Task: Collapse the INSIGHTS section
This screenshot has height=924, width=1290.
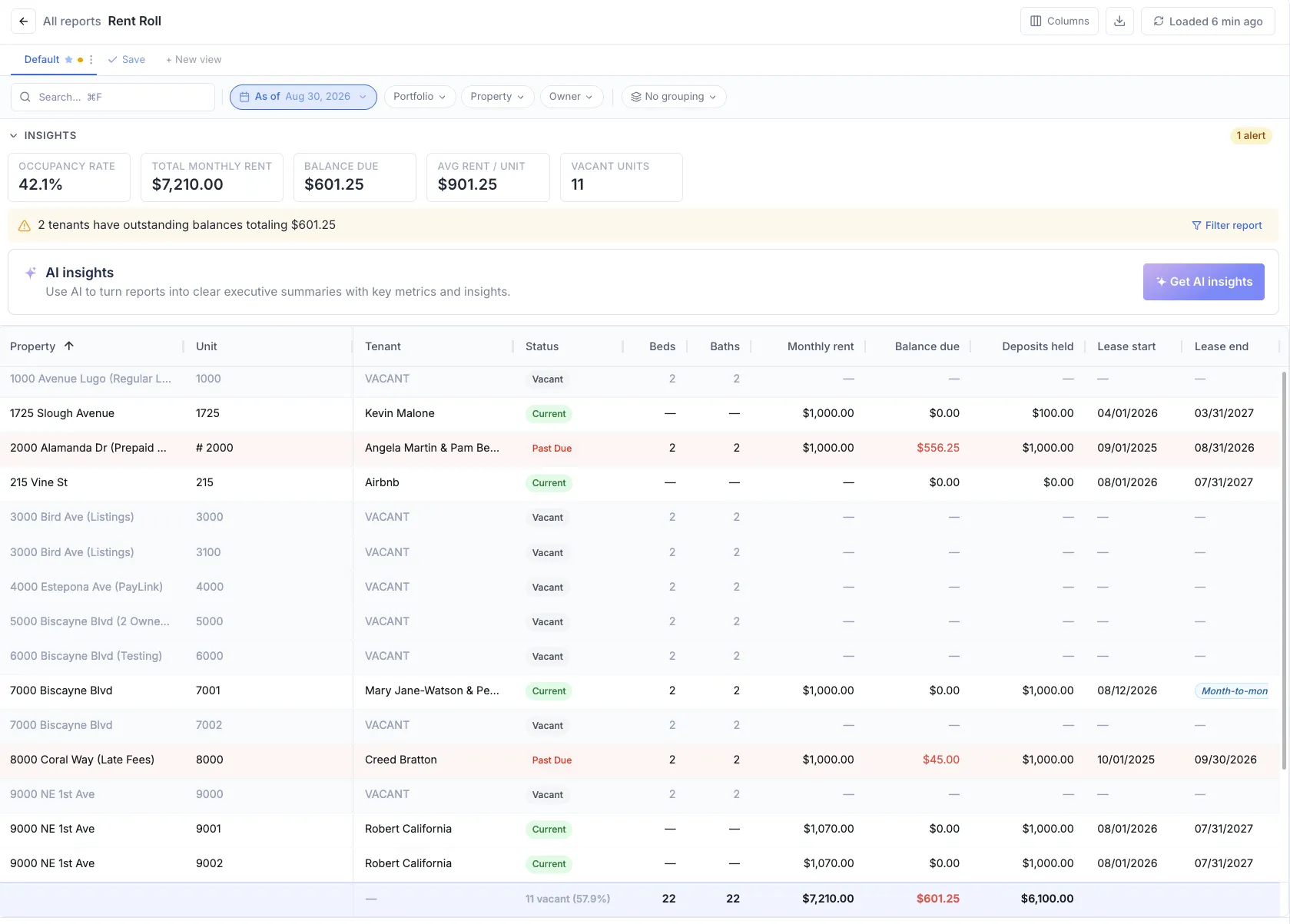Action: coord(43,136)
